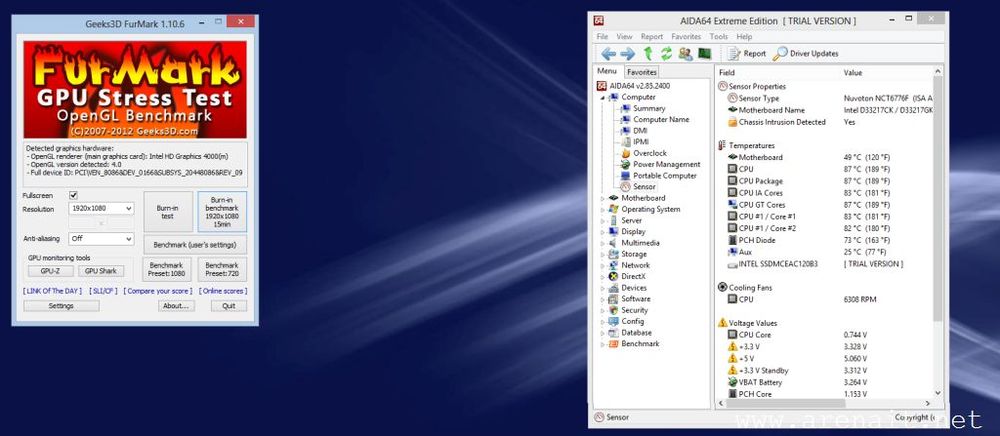
Task: Click the Driver Updates toolbar button
Action: [x=806, y=53]
